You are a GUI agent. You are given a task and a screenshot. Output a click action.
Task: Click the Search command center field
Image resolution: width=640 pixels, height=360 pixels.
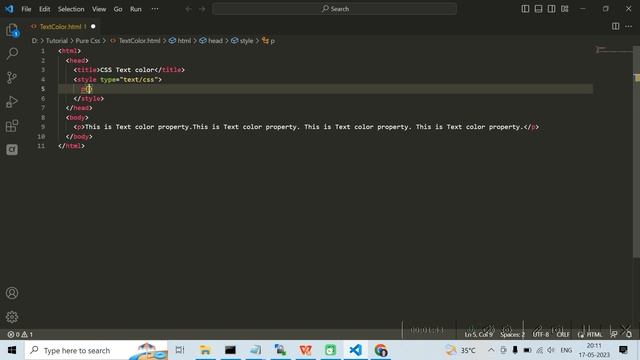pyautogui.click(x=334, y=9)
